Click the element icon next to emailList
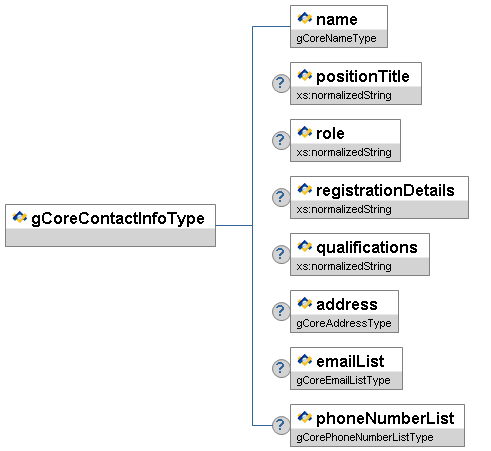491x451 pixels. [305, 360]
